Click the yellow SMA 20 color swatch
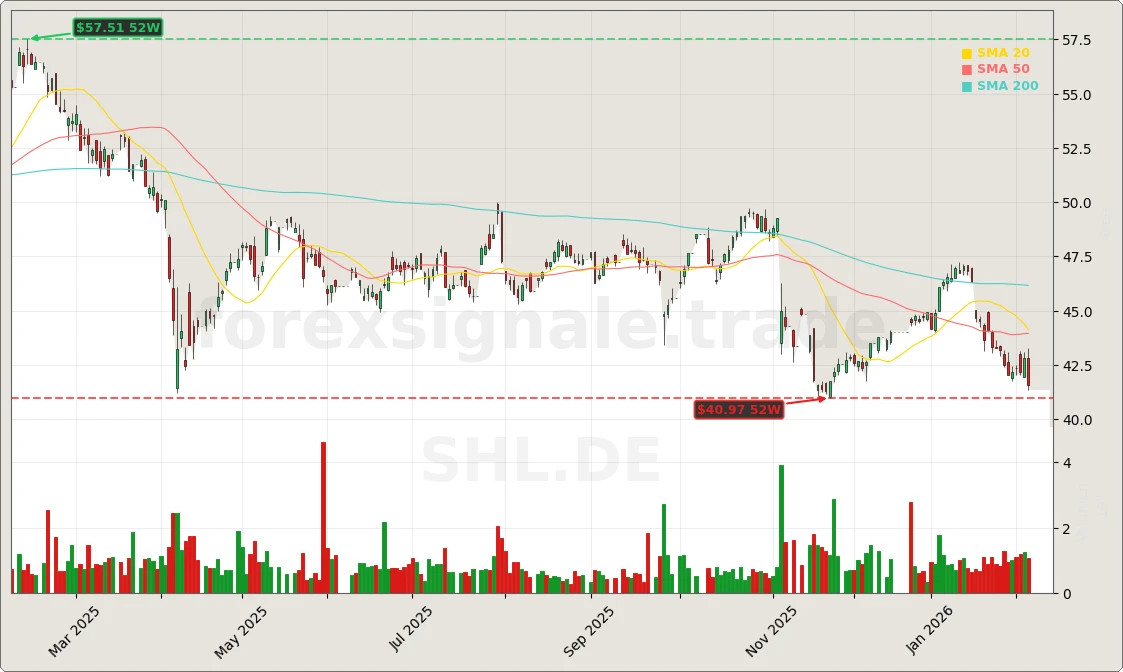This screenshot has height=672, width=1123. [x=965, y=51]
